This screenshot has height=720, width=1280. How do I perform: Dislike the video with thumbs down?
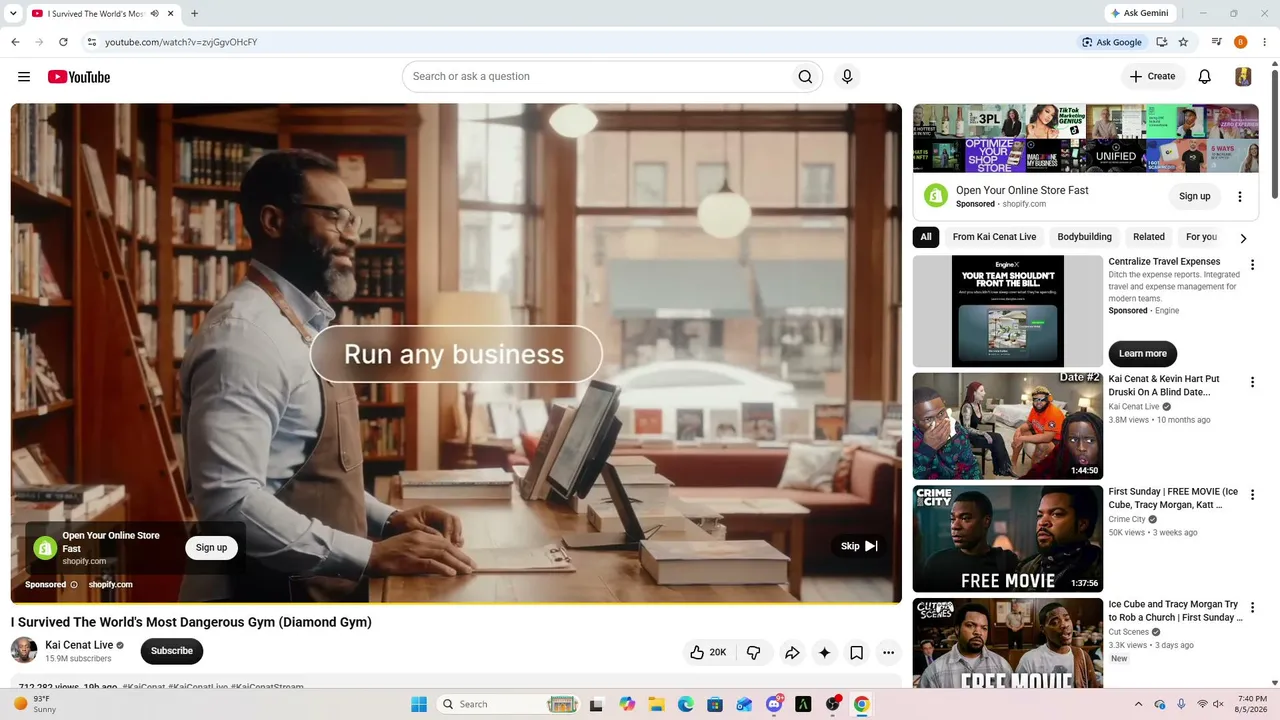pos(754,653)
